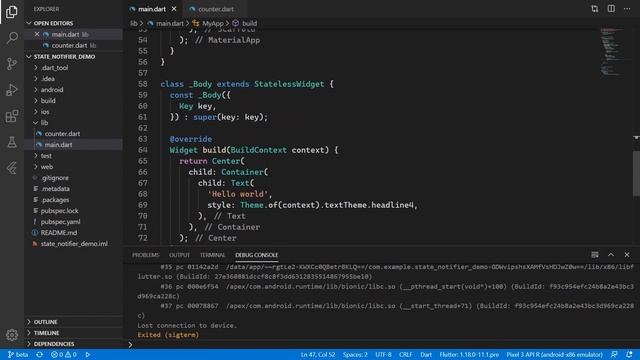Click the debug console input prompt
This screenshot has height=360, width=640.
380,344
